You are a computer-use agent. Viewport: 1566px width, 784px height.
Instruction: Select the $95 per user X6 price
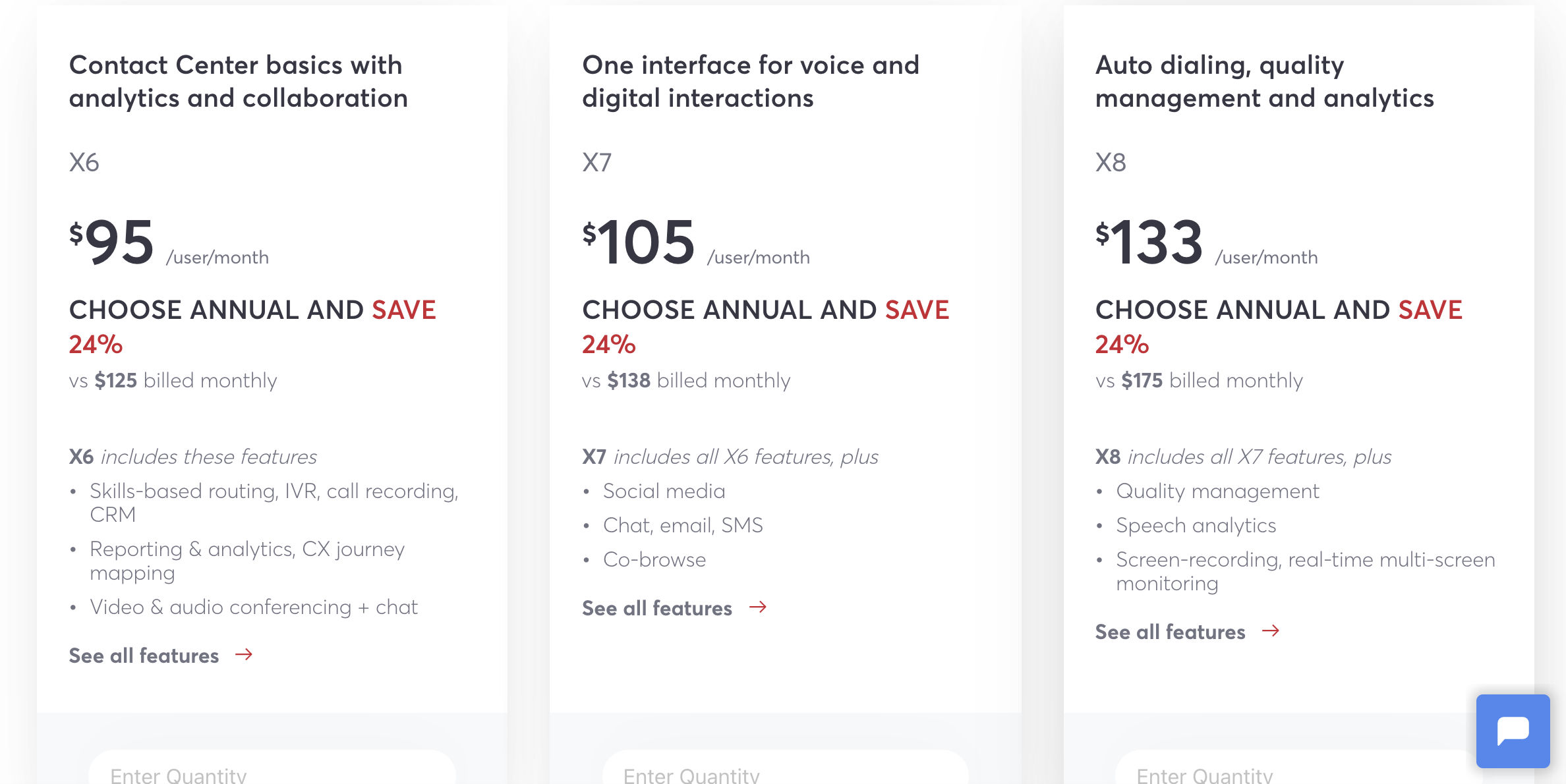(169, 242)
